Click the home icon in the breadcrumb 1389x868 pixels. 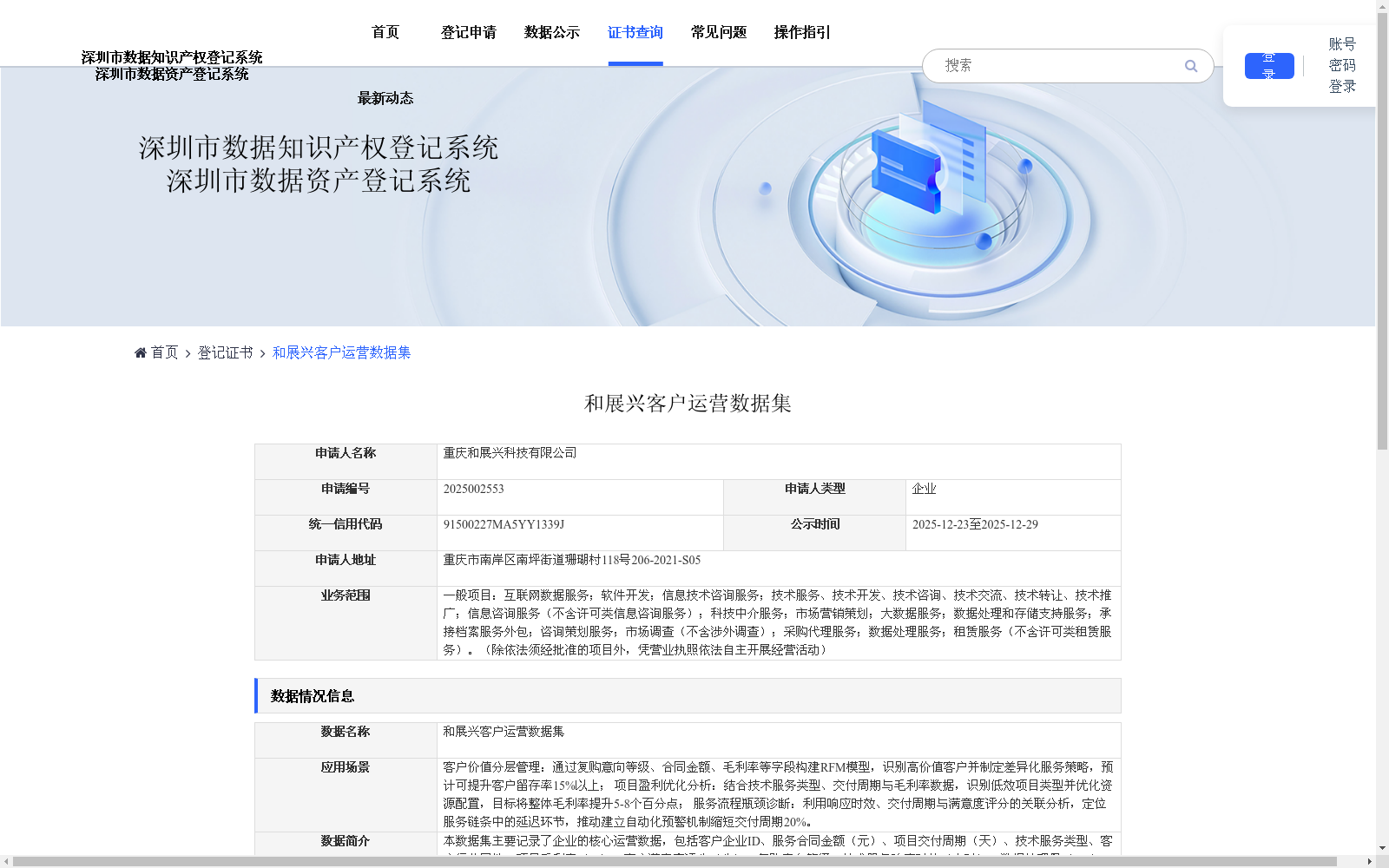click(x=141, y=352)
